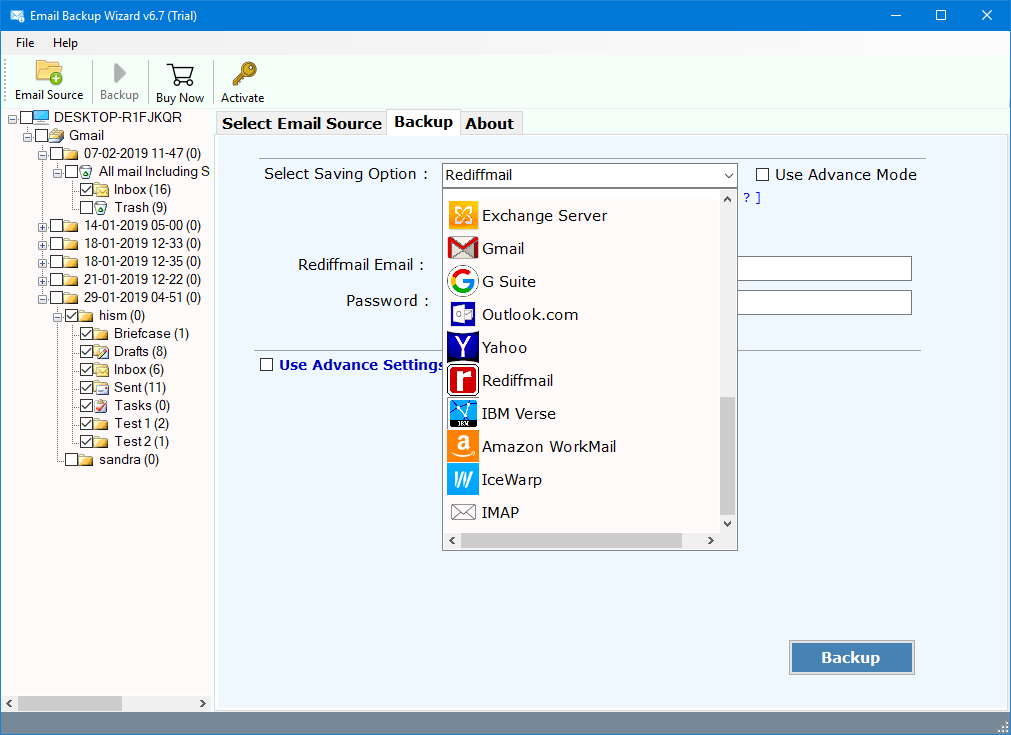Select the Test 2 (1) tree item
The width and height of the screenshot is (1011, 735).
click(142, 442)
